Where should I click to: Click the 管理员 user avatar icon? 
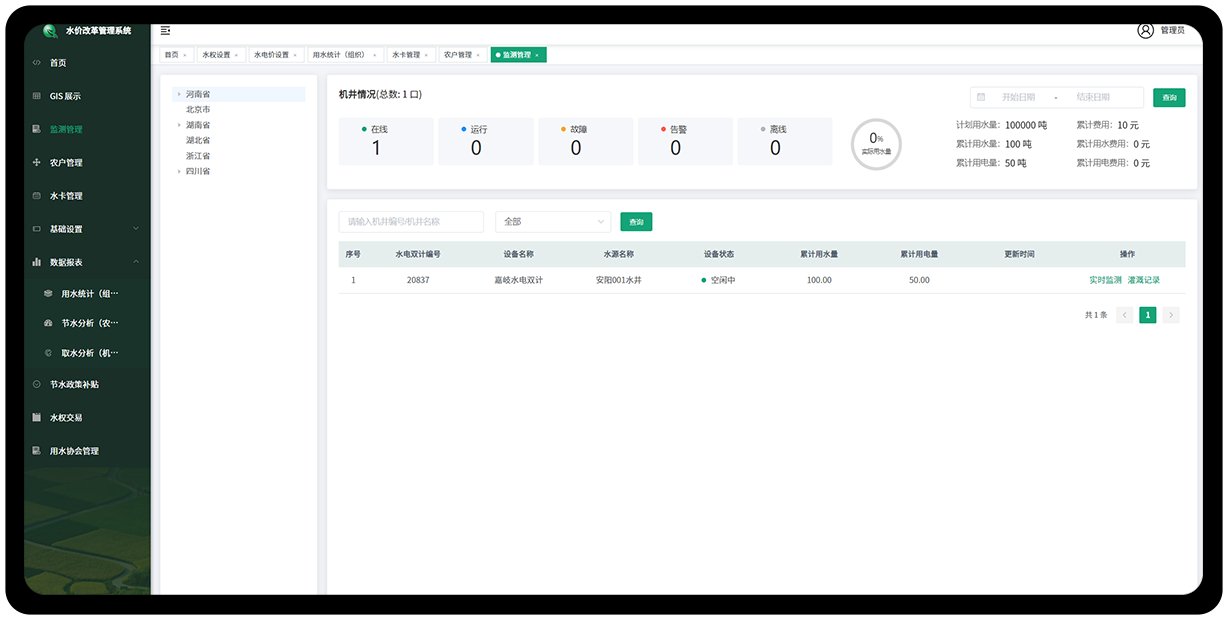[x=1145, y=30]
